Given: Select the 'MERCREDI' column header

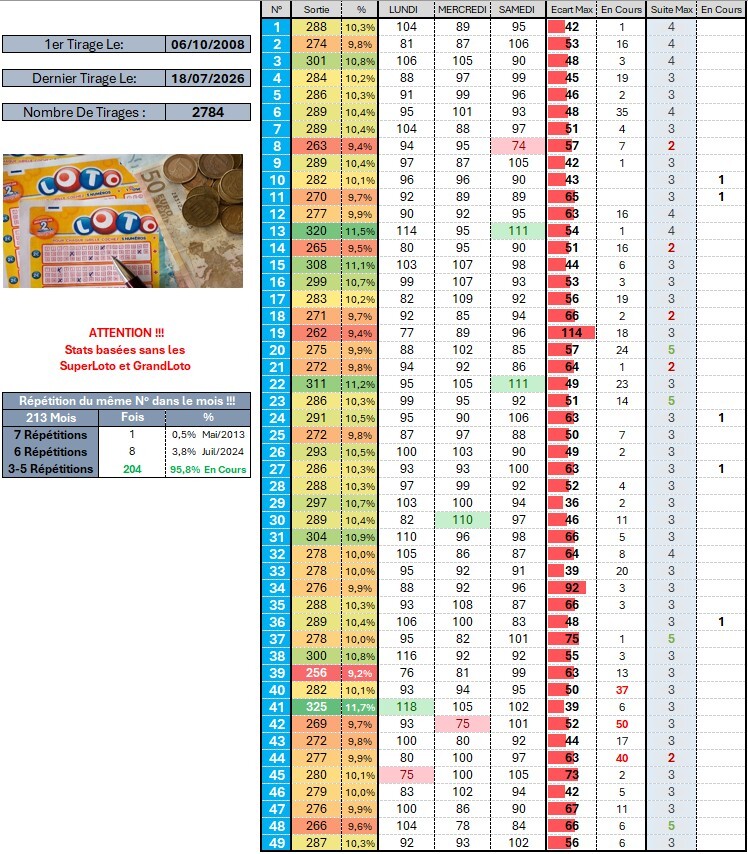Looking at the screenshot, I should coord(463,9).
